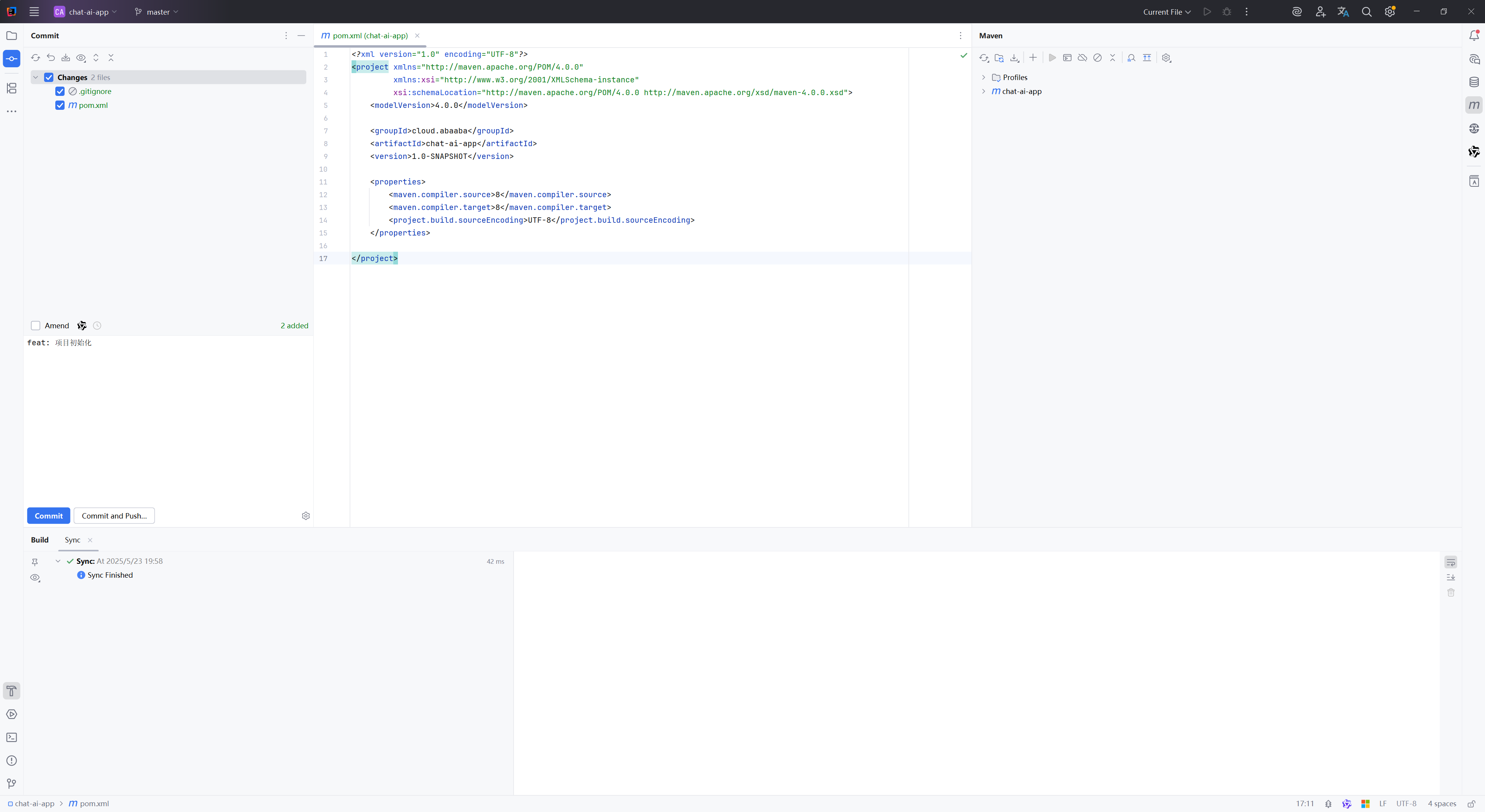This screenshot has width=1485, height=812.
Task: Open the Commit tool window icon
Action: click(x=12, y=59)
